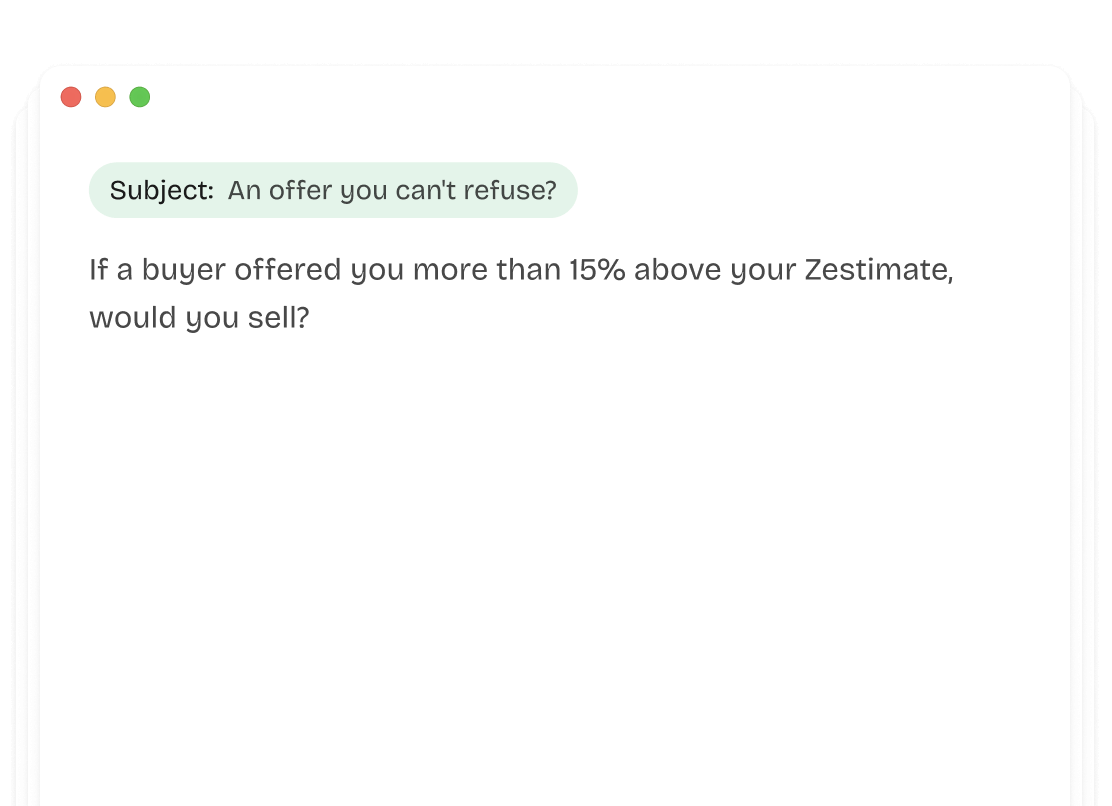Viewport: 1112px width, 806px height.
Task: Click the word "offer" in the subject line
Action: [x=302, y=190]
